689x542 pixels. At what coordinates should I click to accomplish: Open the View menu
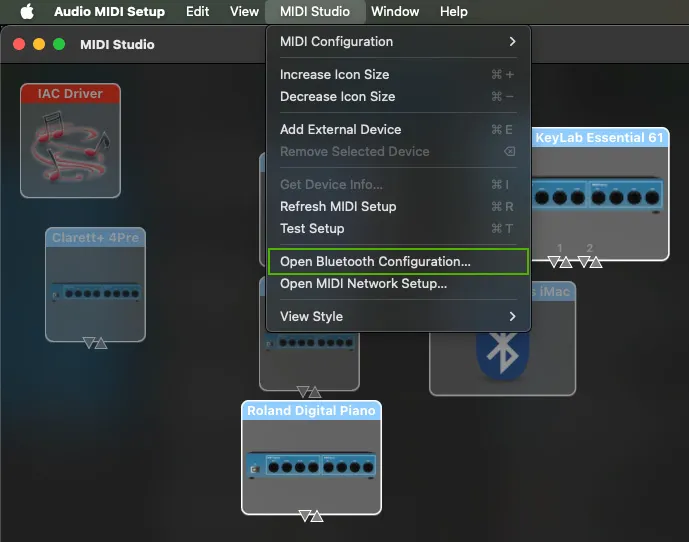(244, 11)
